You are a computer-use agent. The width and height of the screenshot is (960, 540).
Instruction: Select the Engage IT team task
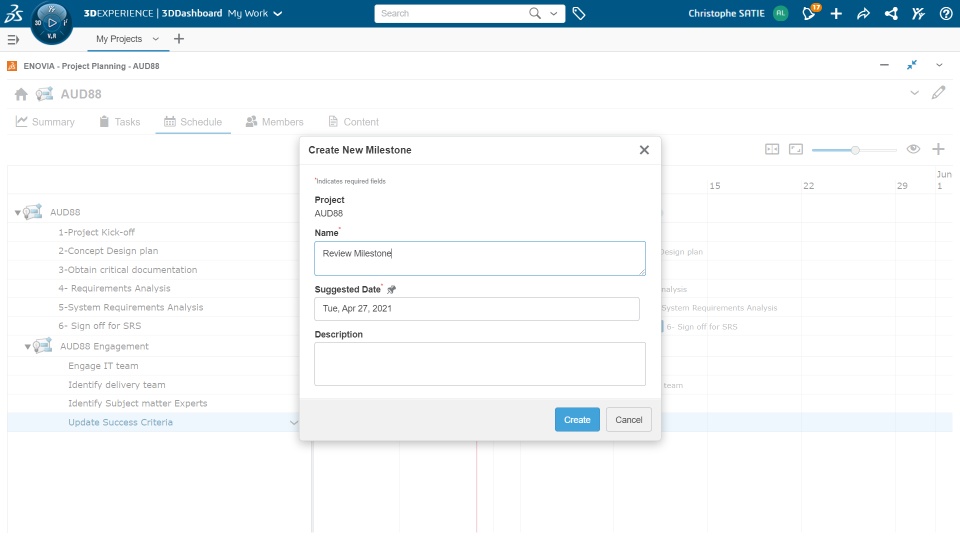[x=103, y=366]
